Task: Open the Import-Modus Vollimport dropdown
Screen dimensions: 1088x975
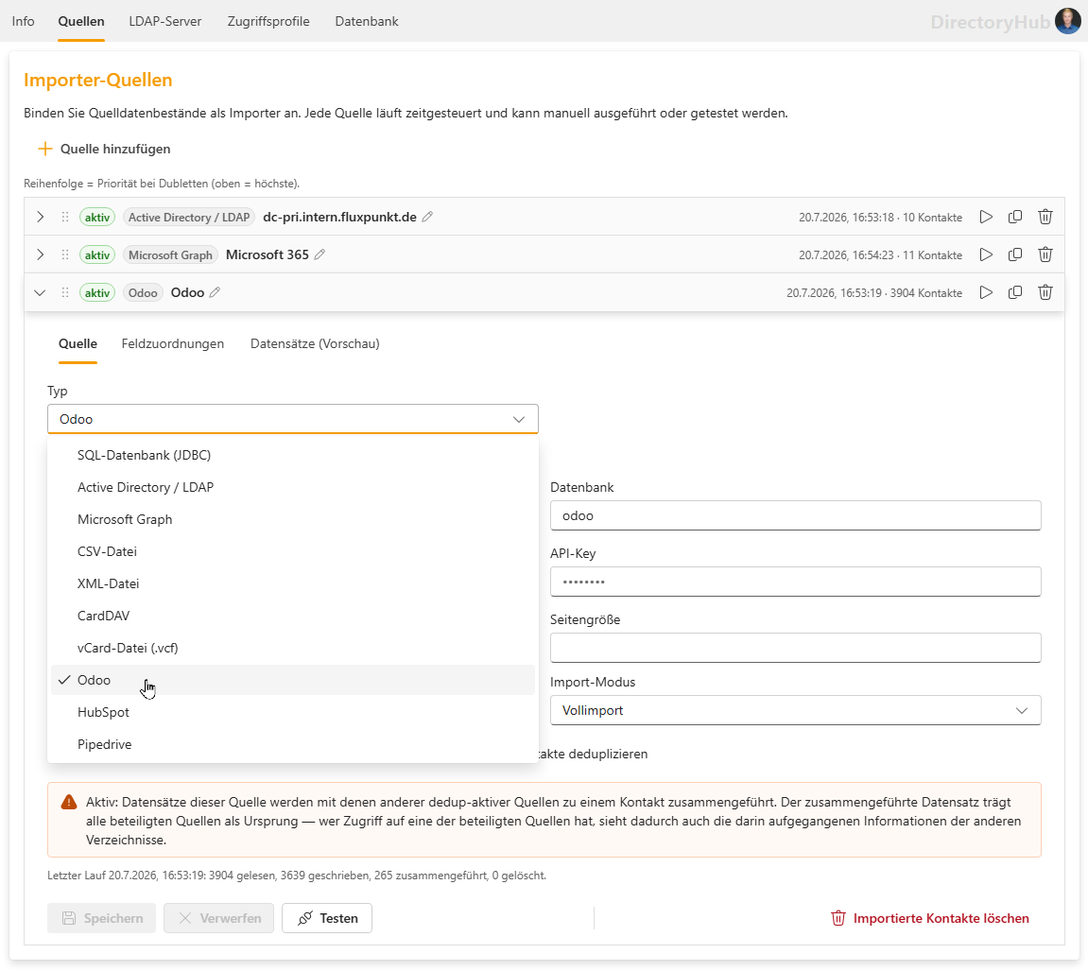Action: [795, 711]
